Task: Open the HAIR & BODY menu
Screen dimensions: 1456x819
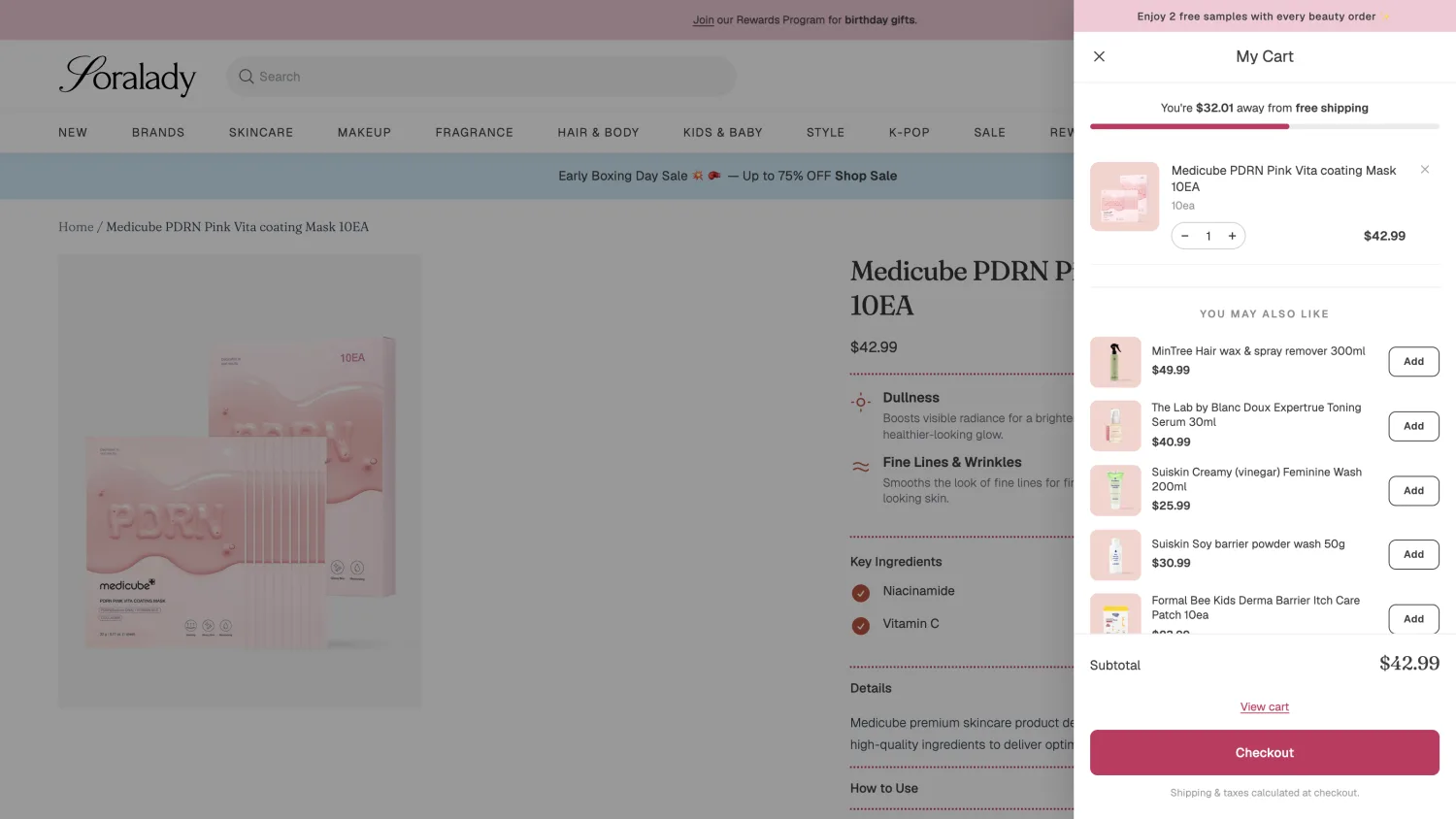Action: (598, 133)
